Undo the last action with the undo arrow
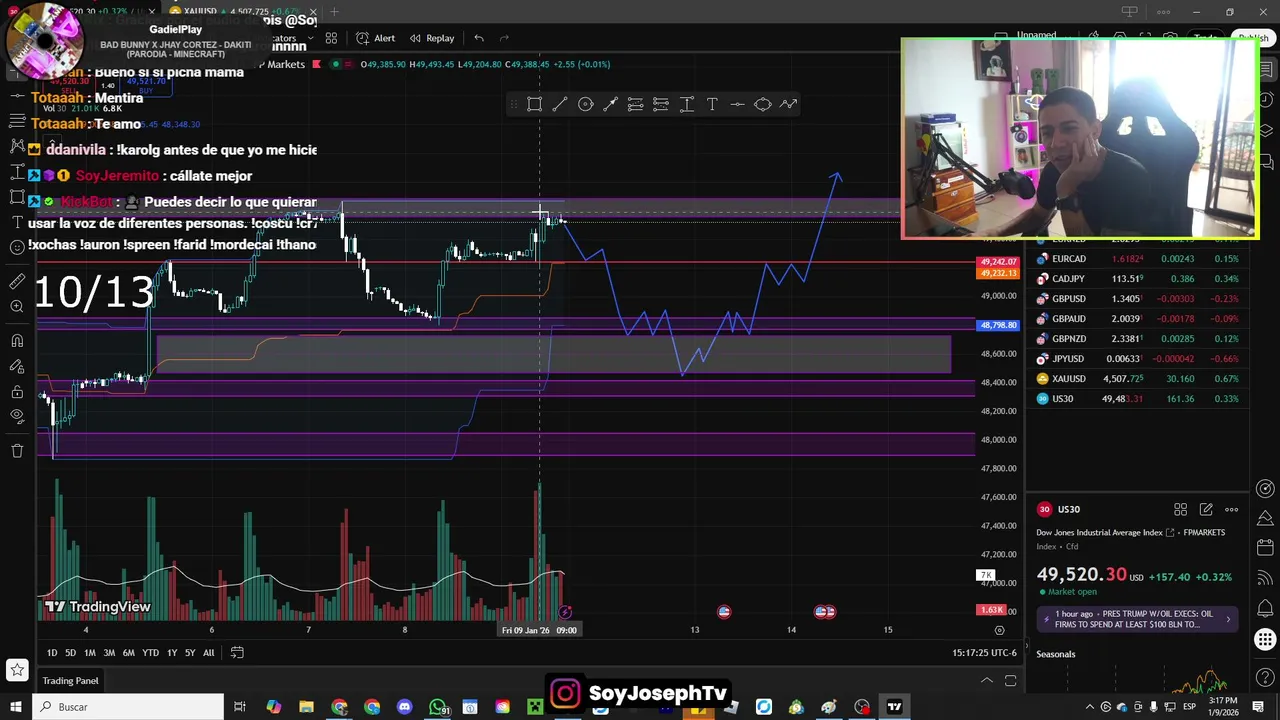Image resolution: width=1280 pixels, height=720 pixels. (x=479, y=38)
